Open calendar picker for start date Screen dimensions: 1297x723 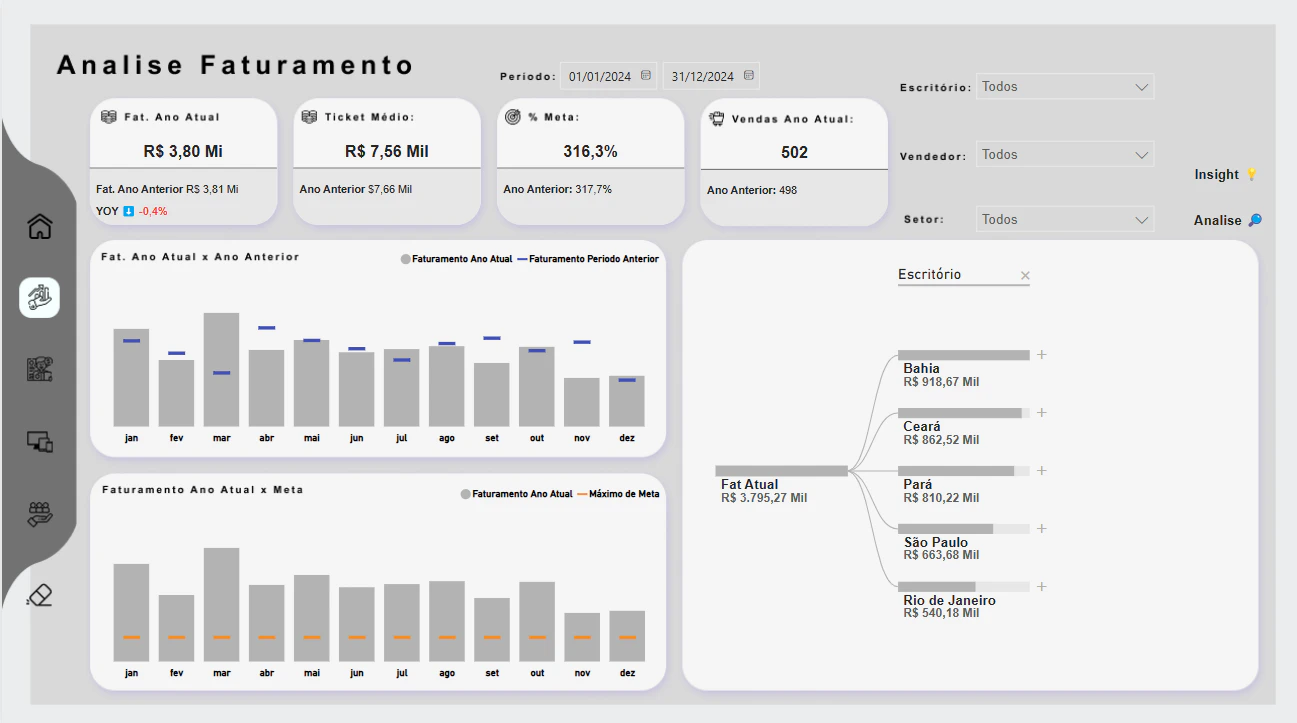pos(646,75)
